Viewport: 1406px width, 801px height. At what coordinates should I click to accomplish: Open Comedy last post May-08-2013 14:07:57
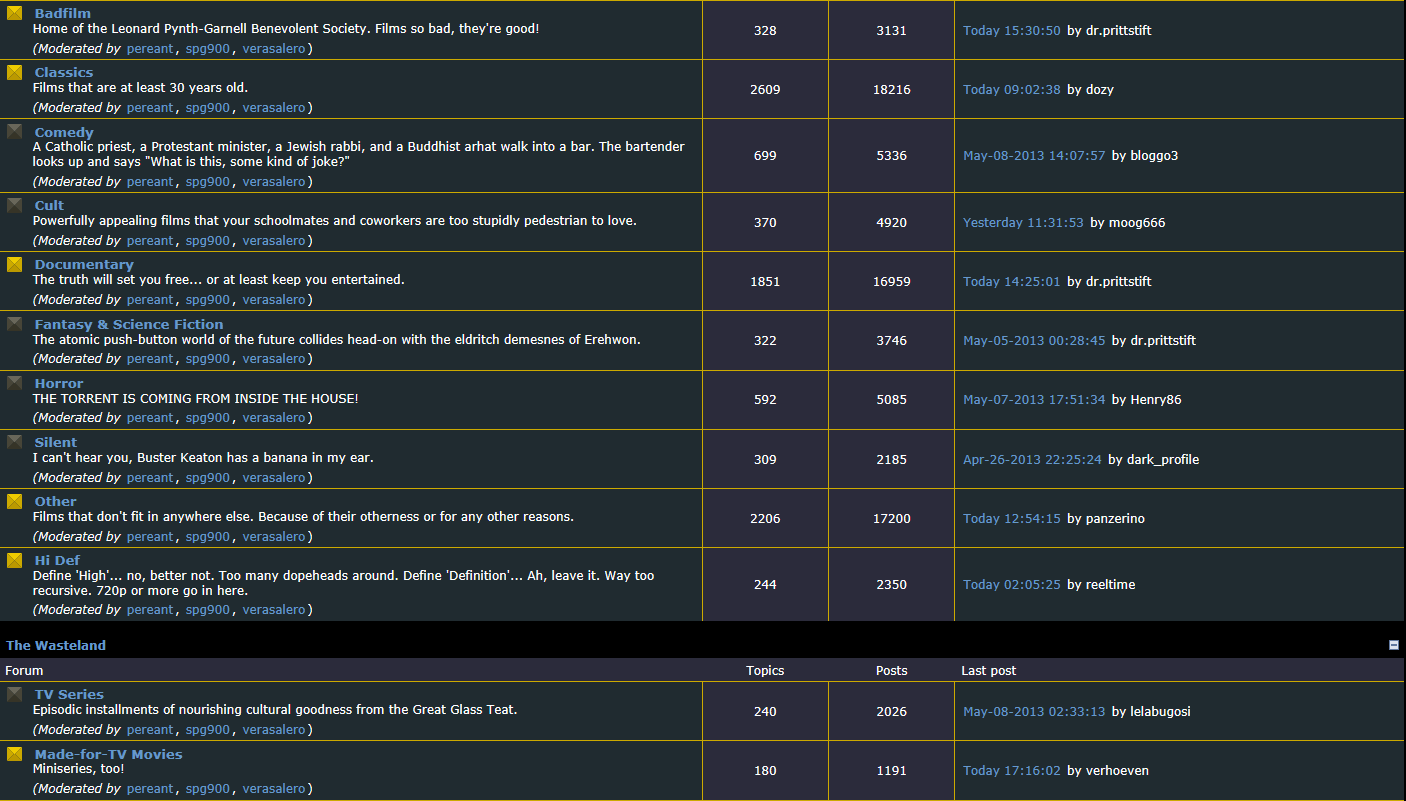(x=1034, y=155)
